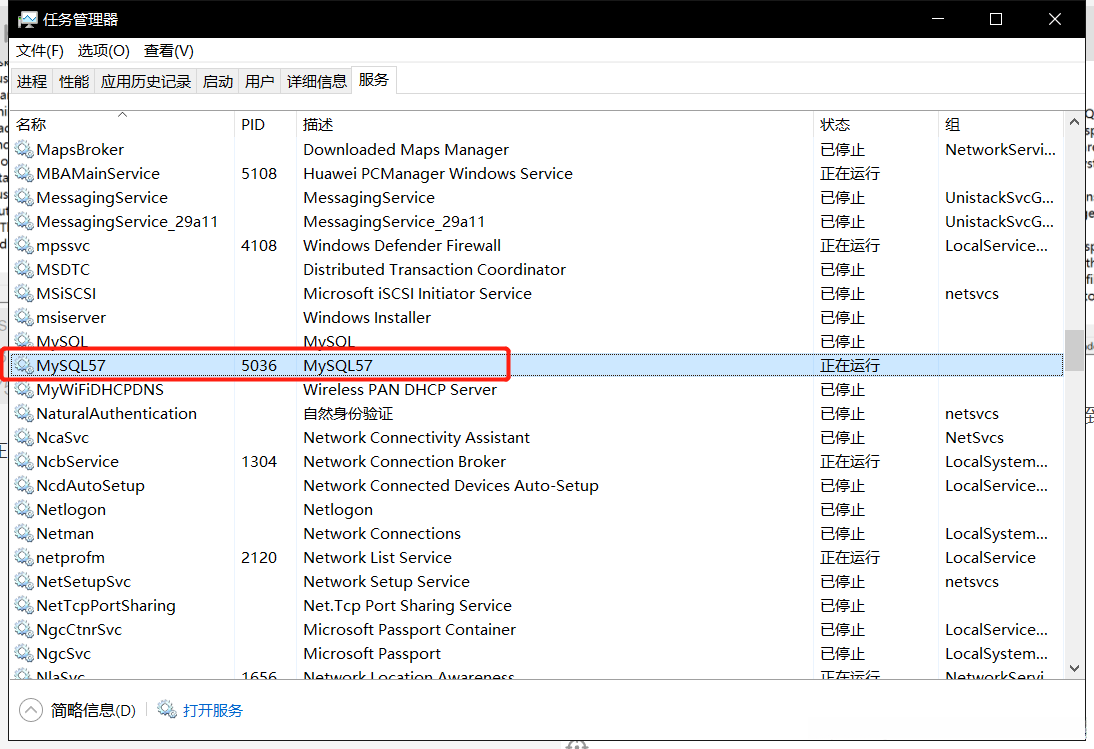Click the gear icon beside Netlogon
Viewport: 1094px width, 749px height.
24,509
